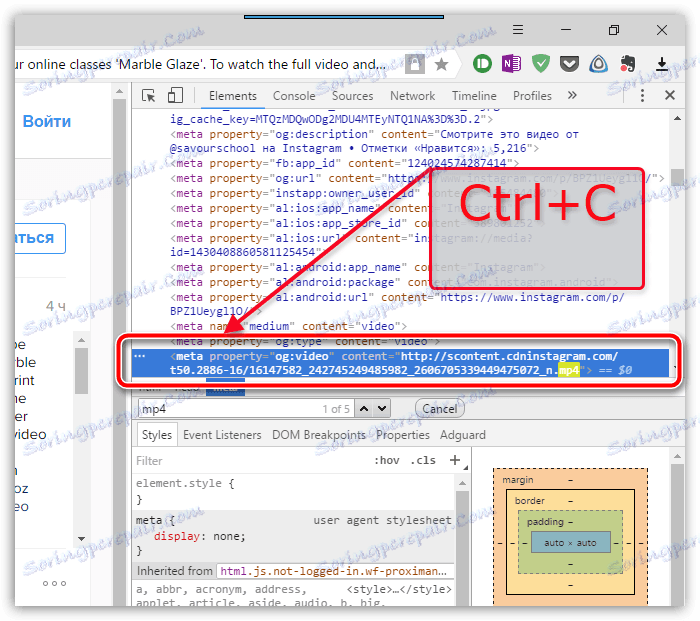The width and height of the screenshot is (700, 621).
Task: Click the box model border region
Action: point(529,501)
